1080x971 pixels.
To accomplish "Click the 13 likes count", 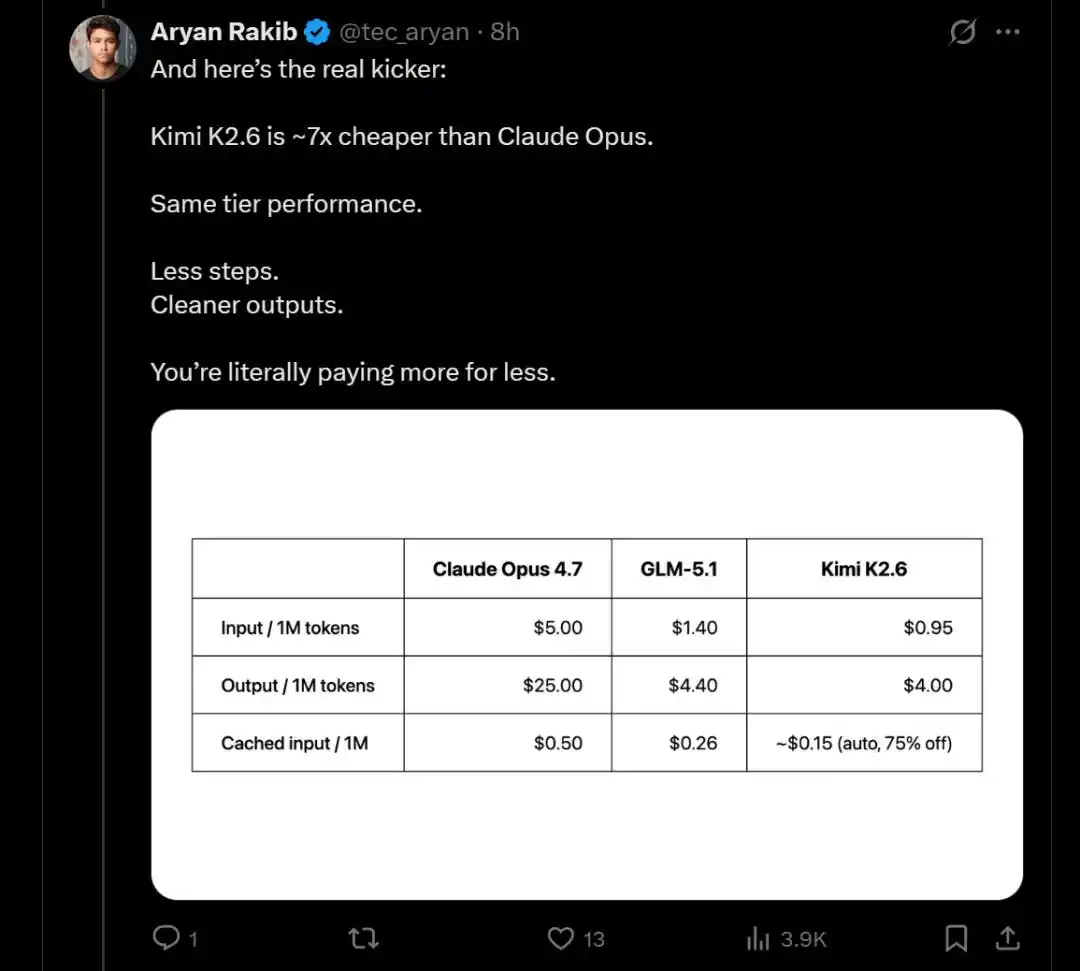I will pos(594,939).
